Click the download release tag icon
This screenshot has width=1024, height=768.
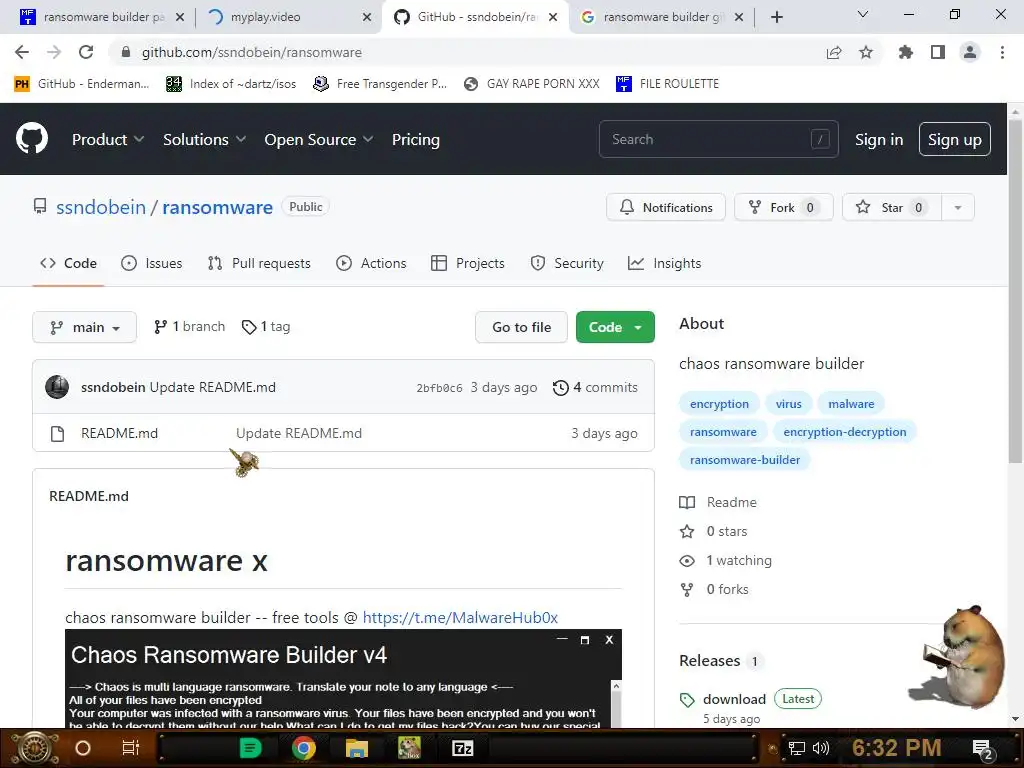pos(687,700)
